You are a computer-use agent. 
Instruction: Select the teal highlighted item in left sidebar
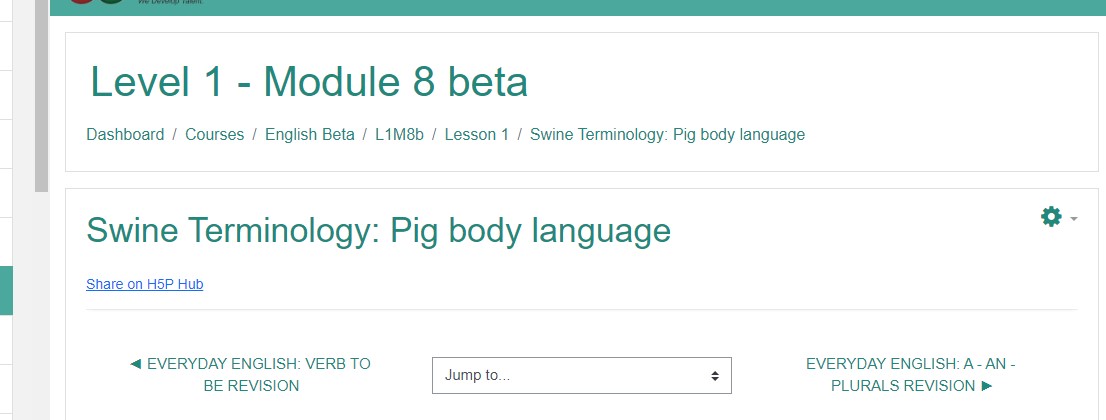(6, 290)
